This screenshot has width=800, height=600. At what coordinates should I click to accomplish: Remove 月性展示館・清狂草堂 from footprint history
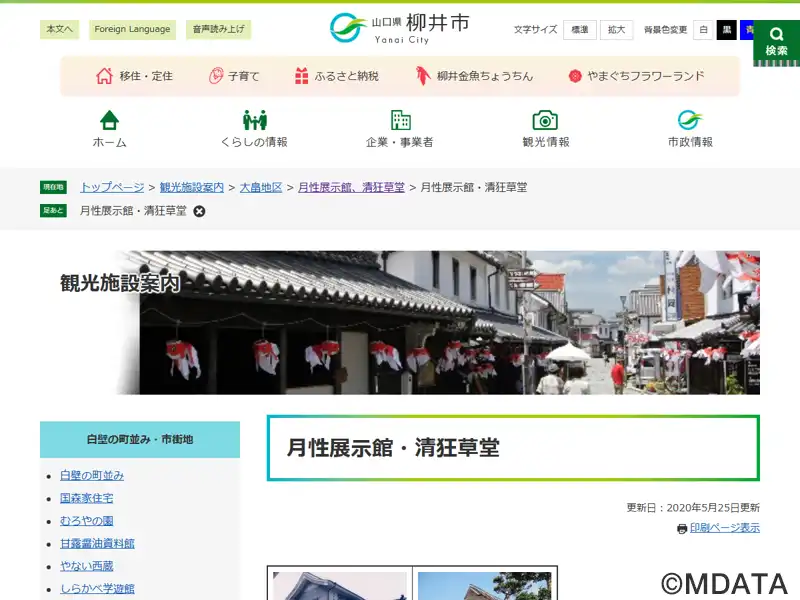(199, 211)
